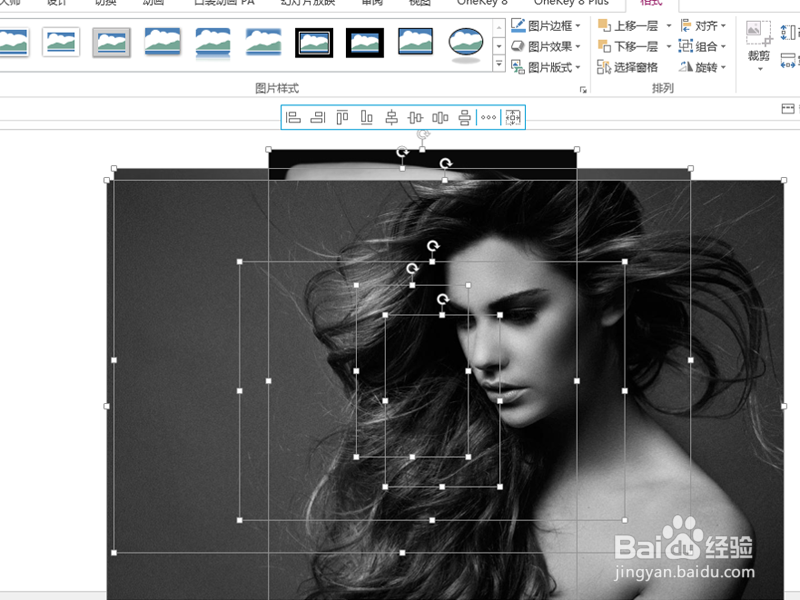The width and height of the screenshot is (800, 600).
Task: Apply the double-frame black picture style
Action: [x=314, y=42]
